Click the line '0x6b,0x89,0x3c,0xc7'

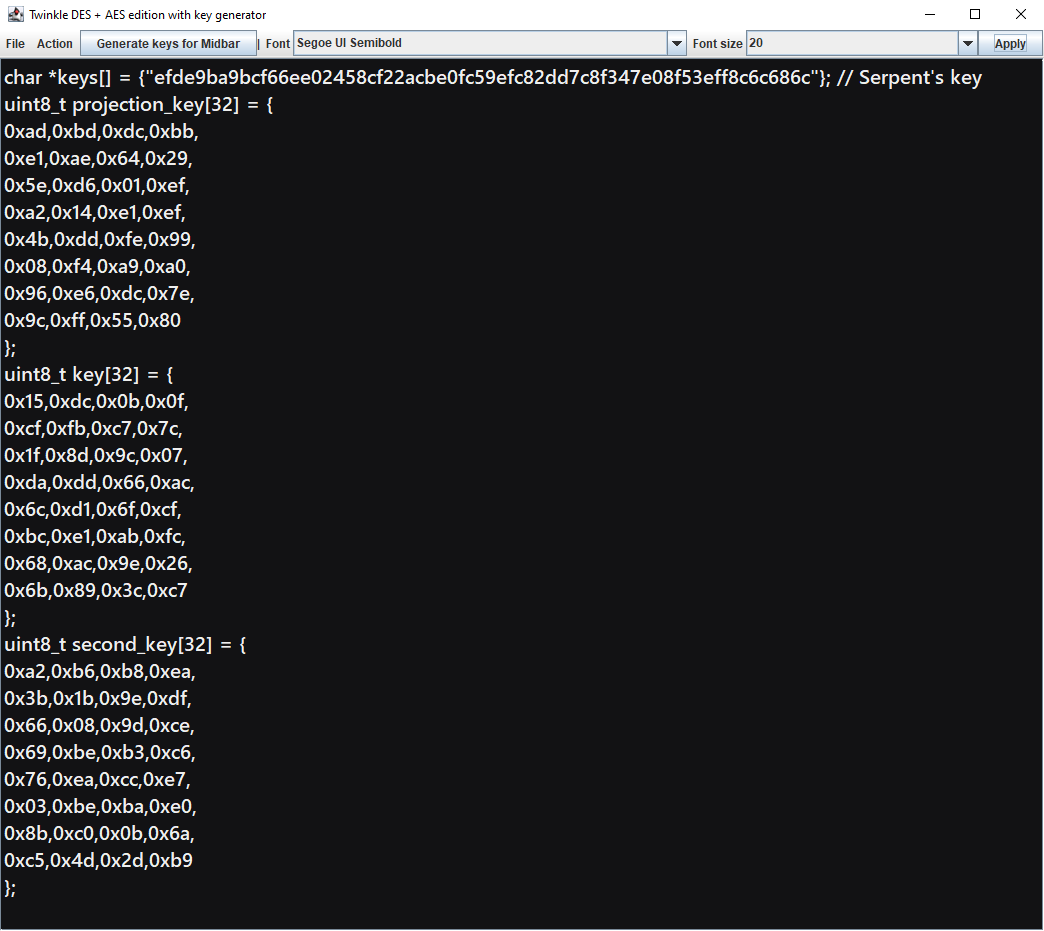96,591
